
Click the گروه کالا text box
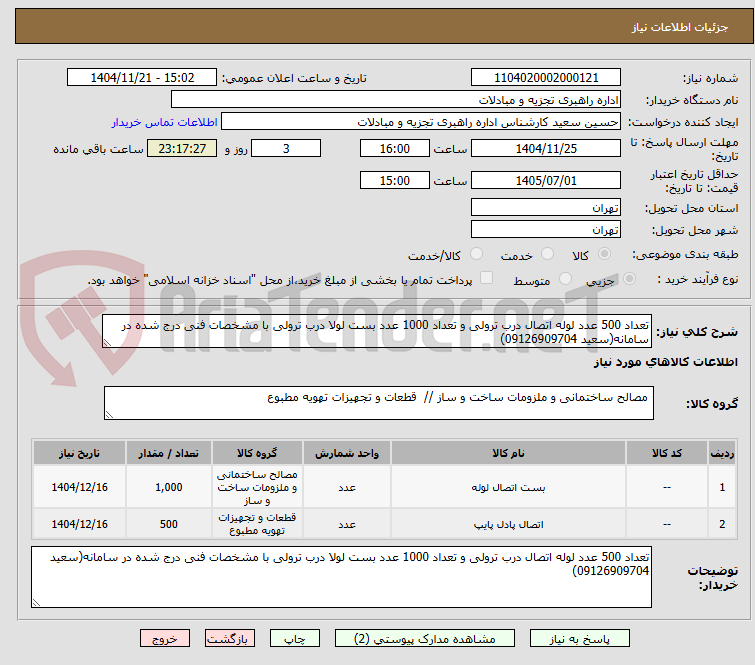tap(379, 403)
